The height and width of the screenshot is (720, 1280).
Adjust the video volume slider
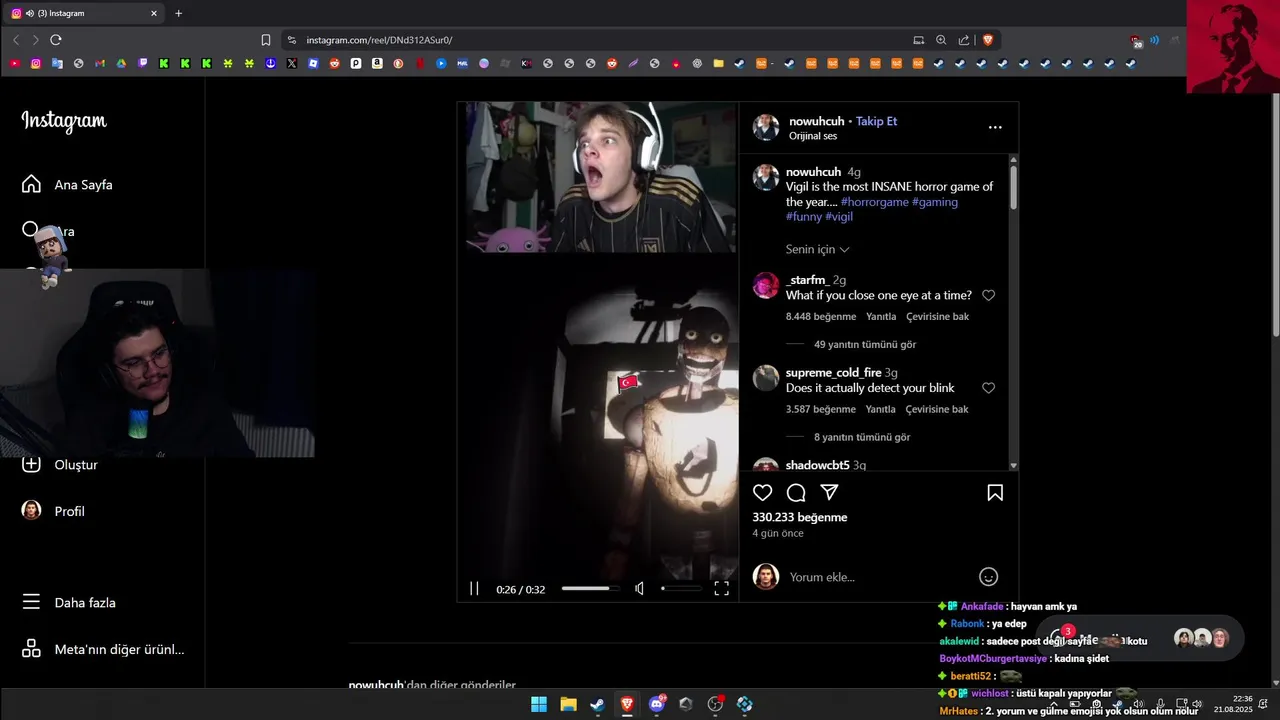[x=681, y=589]
